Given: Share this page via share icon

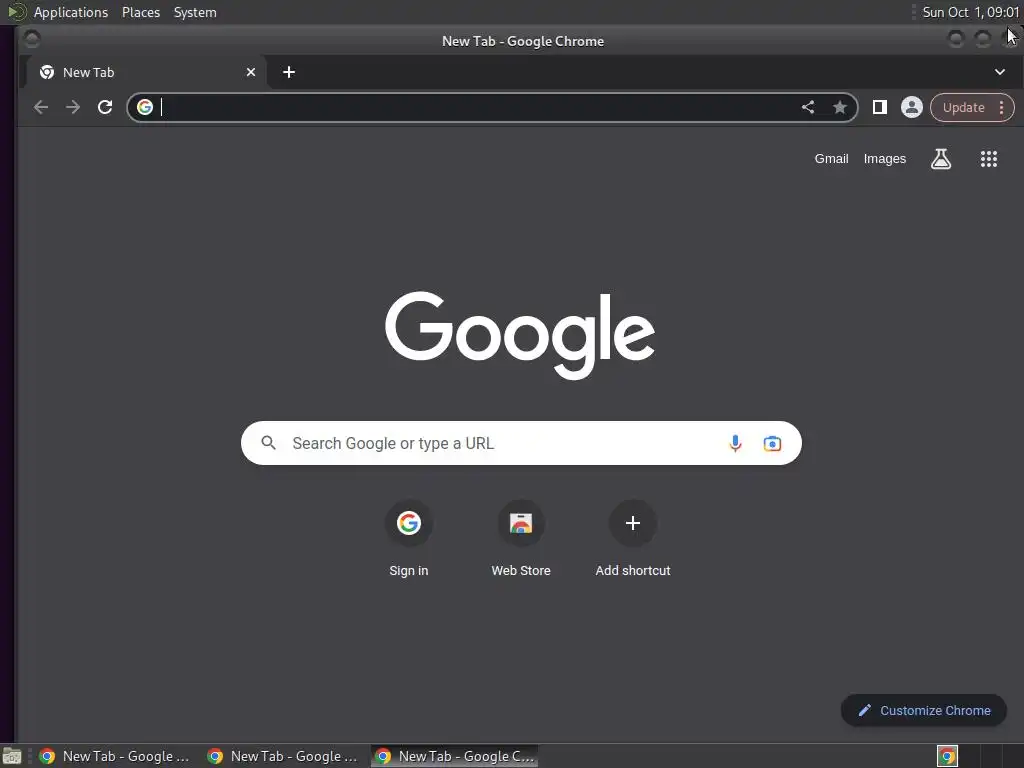Looking at the screenshot, I should (808, 107).
